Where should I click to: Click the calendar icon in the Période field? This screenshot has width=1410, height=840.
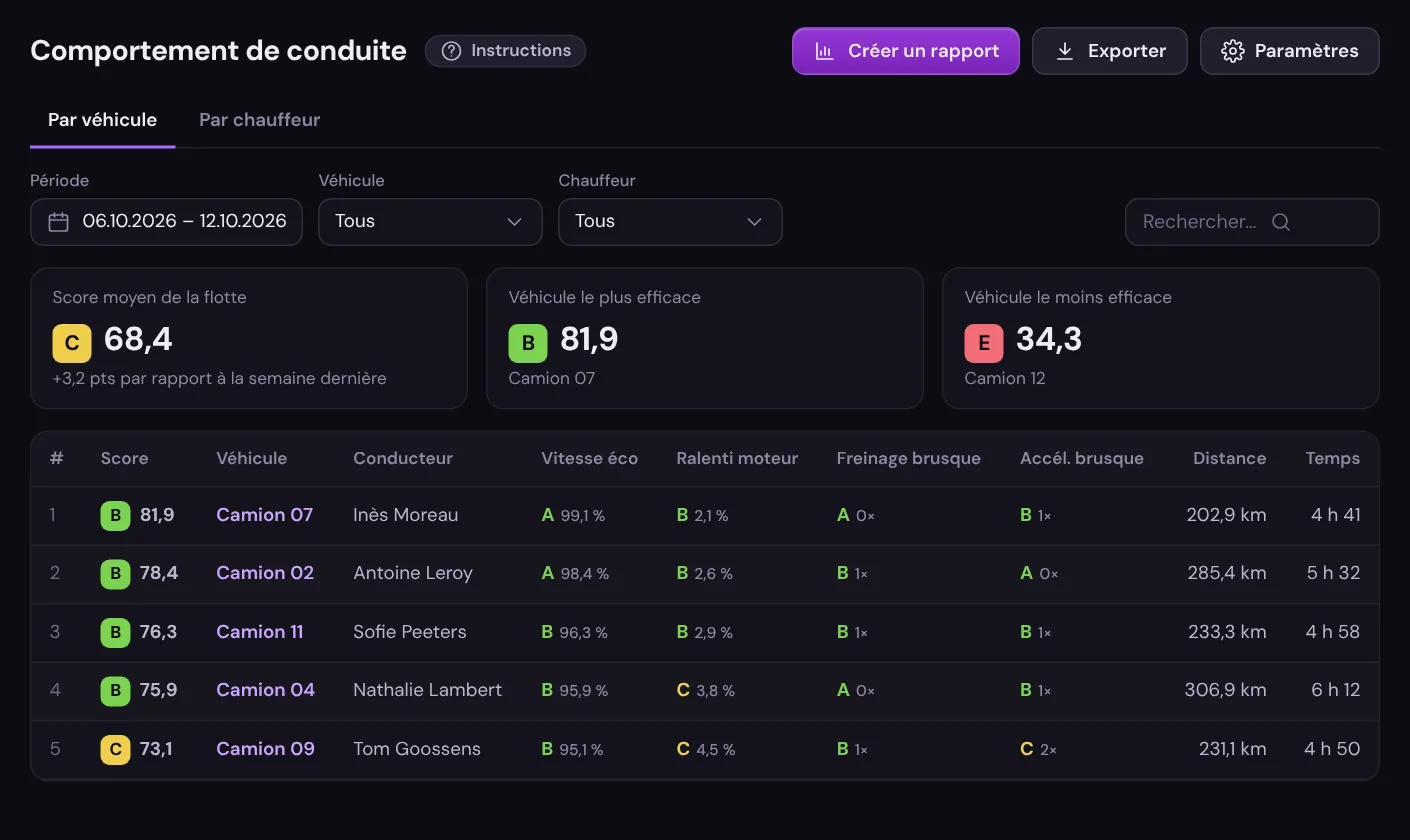(x=59, y=221)
